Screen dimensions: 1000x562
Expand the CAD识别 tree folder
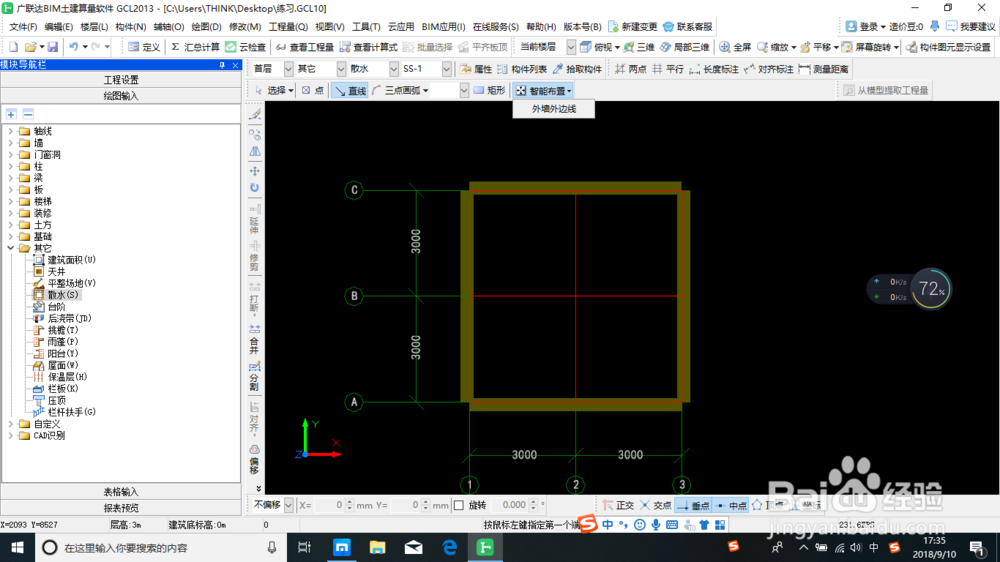(x=10, y=436)
